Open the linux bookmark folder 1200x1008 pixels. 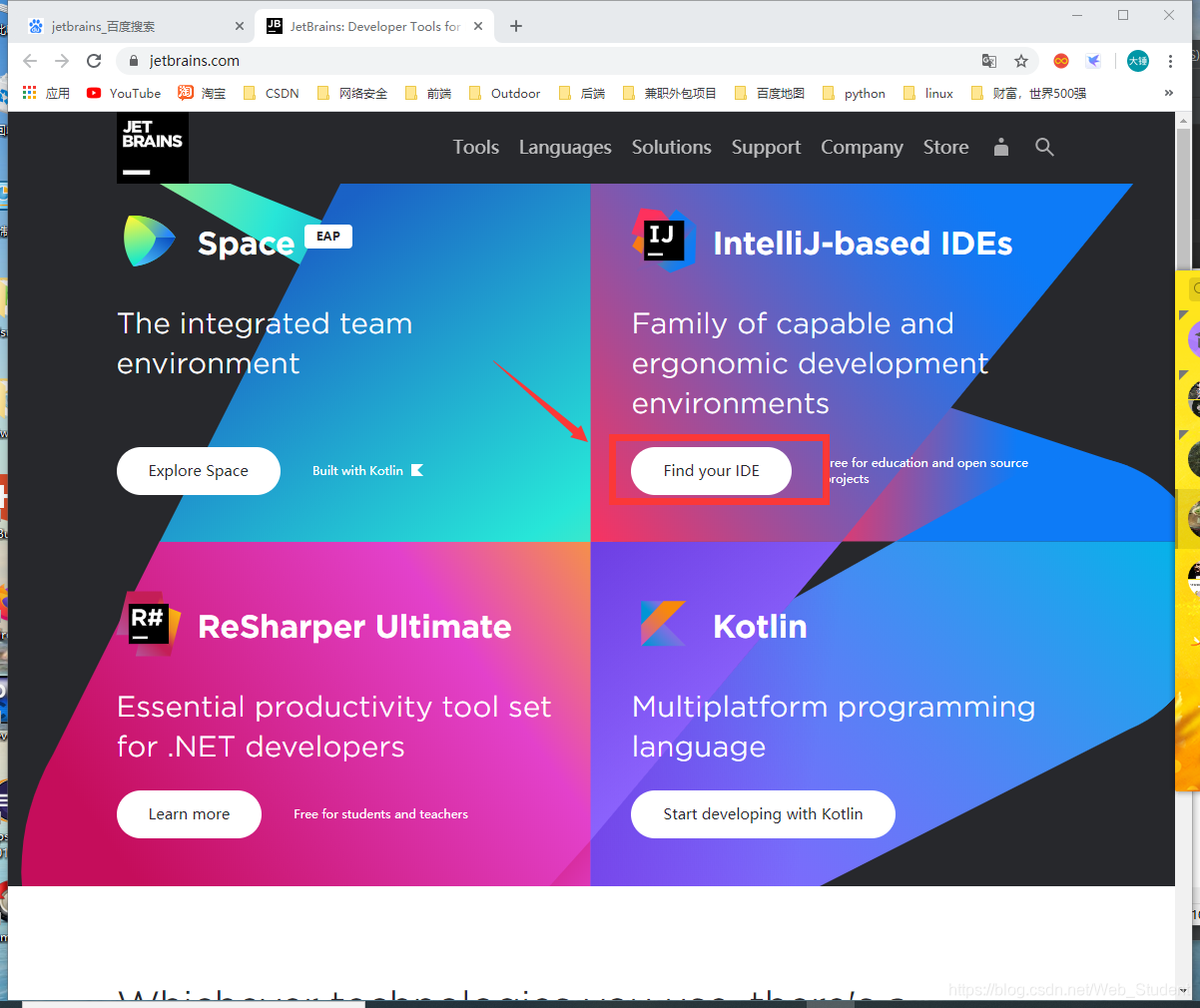[x=928, y=93]
